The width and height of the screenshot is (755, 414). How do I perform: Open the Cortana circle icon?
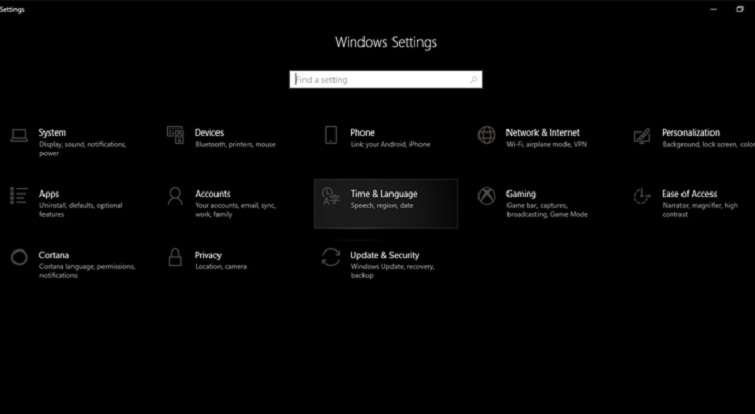coord(19,257)
